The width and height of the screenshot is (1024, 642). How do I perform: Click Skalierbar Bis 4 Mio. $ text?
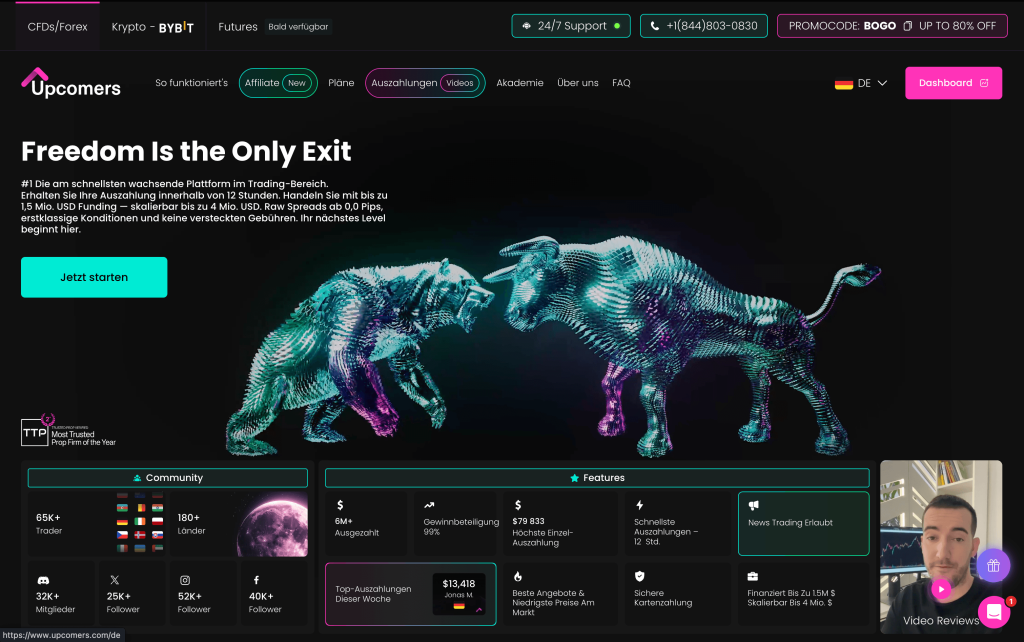[x=790, y=603]
